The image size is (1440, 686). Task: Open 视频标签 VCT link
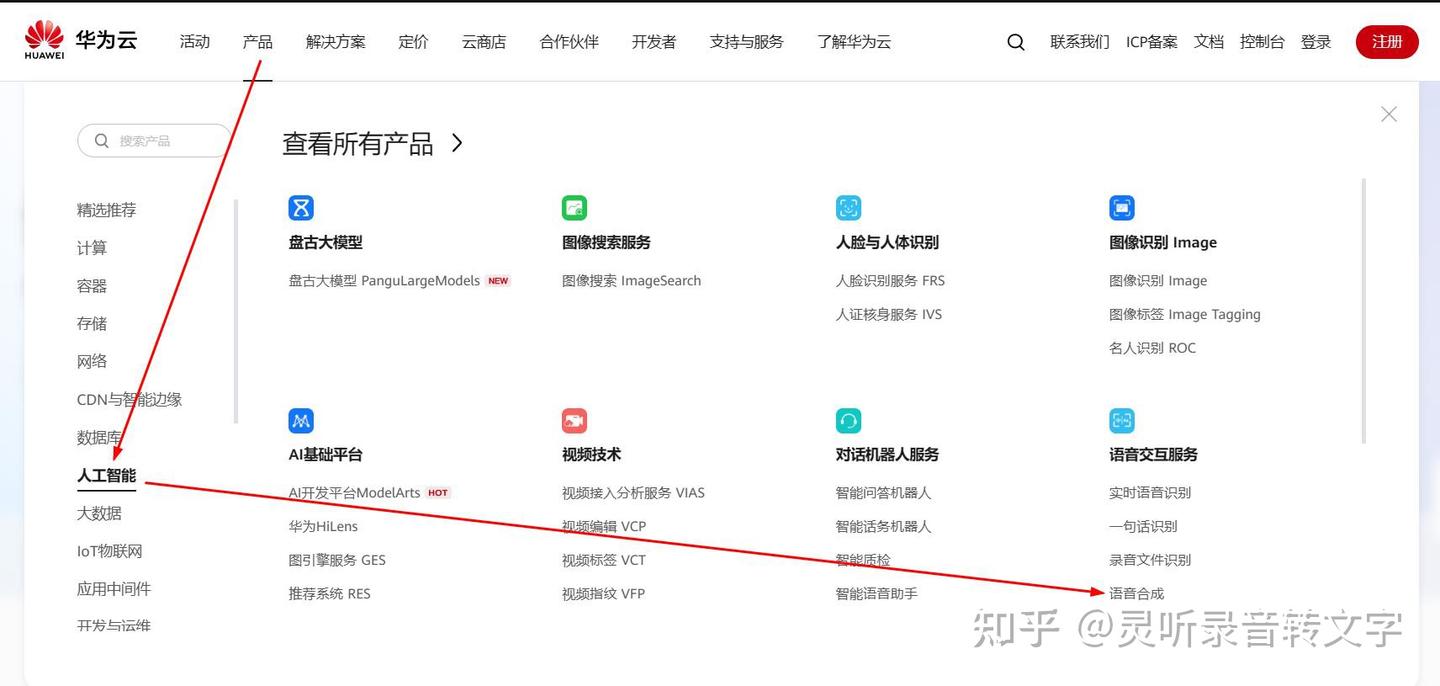pyautogui.click(x=604, y=561)
